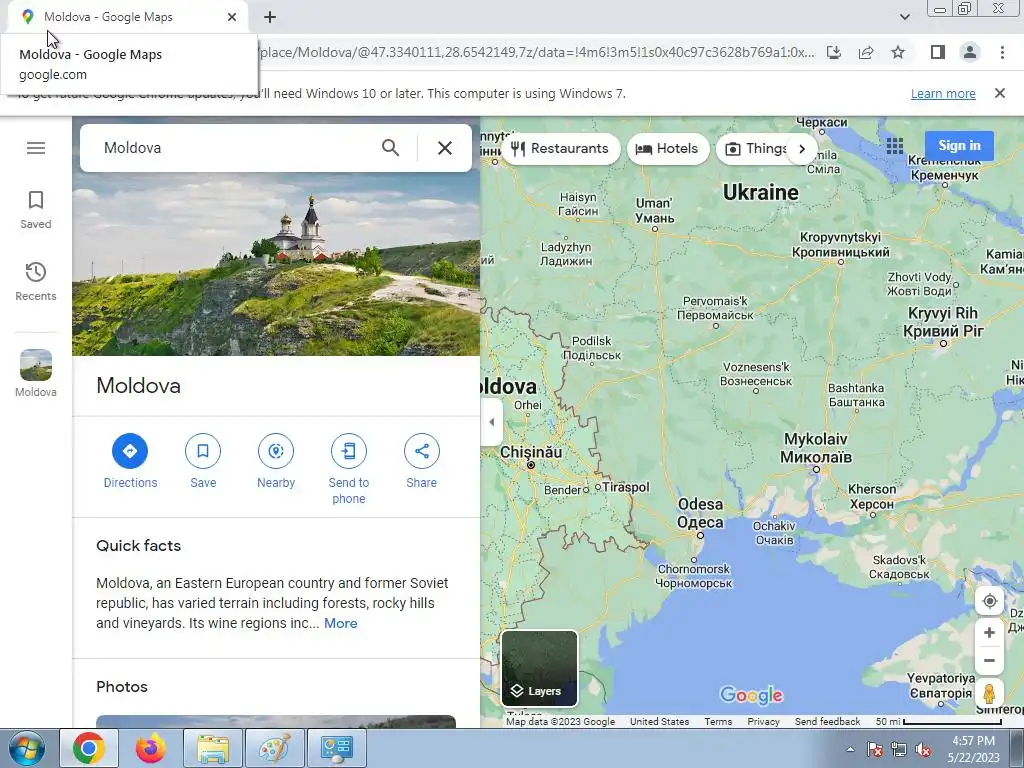Click the address bar URL
Viewport: 1024px width, 768px height.
pos(536,52)
